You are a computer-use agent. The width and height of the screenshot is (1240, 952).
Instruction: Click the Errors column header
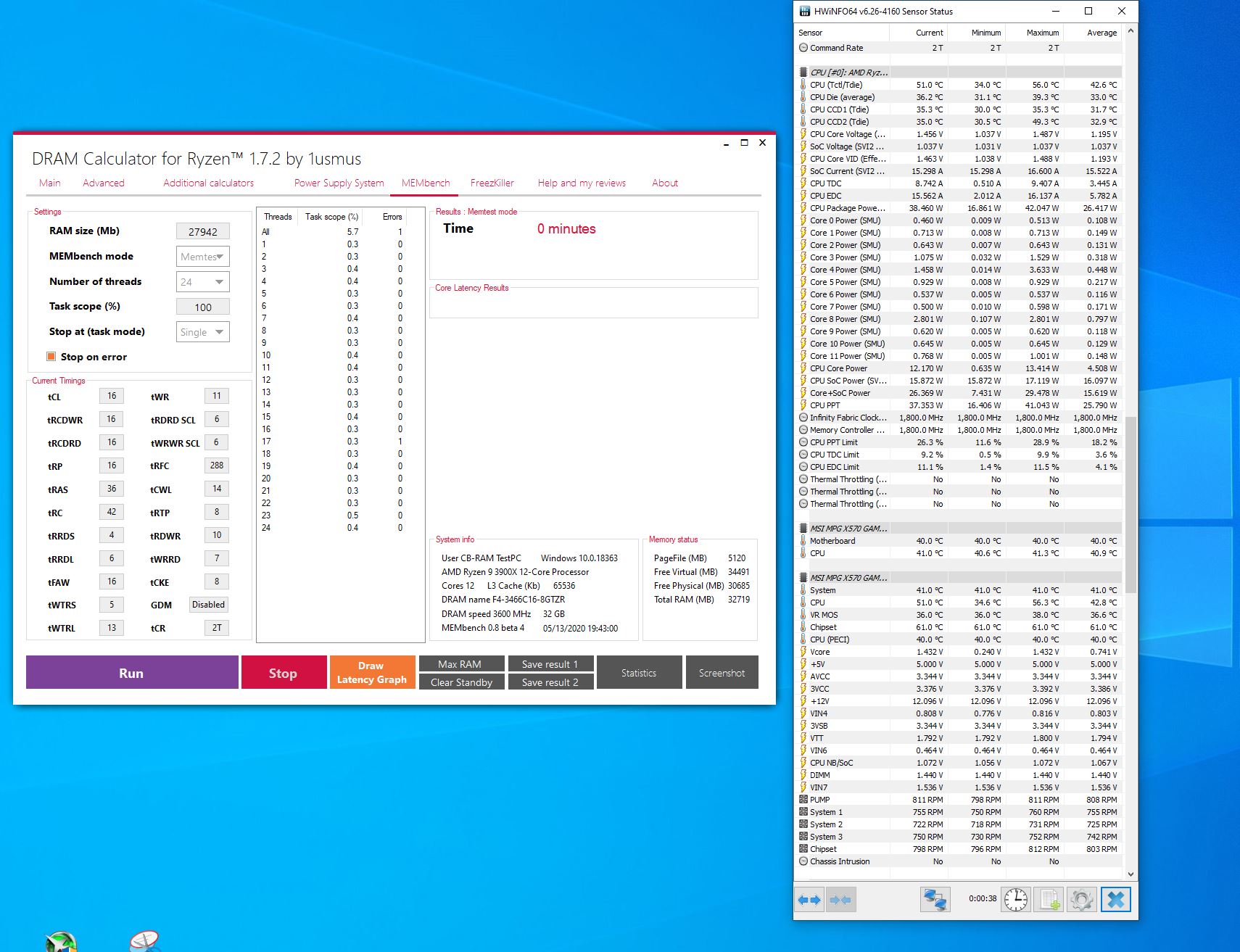392,216
